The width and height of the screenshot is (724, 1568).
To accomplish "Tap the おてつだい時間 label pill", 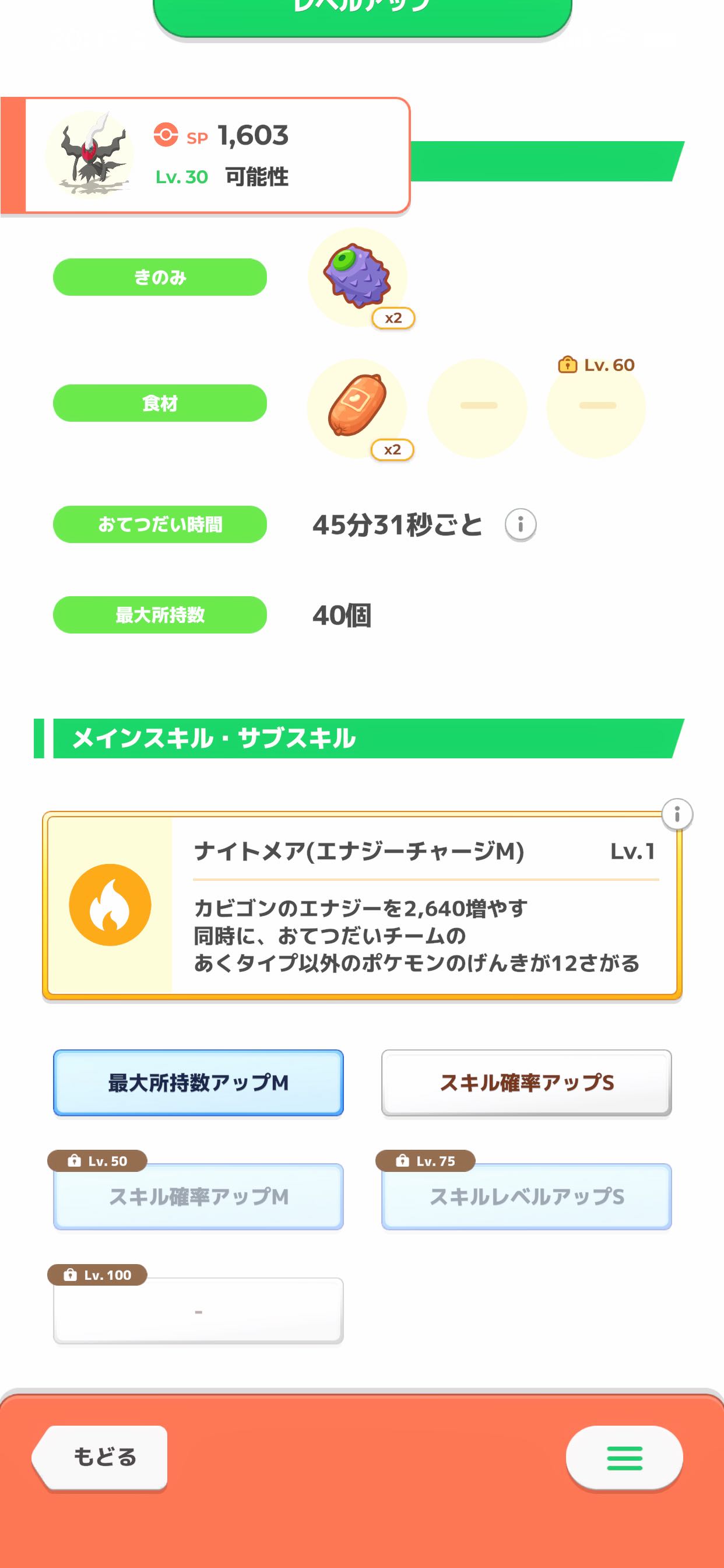I will coord(160,524).
